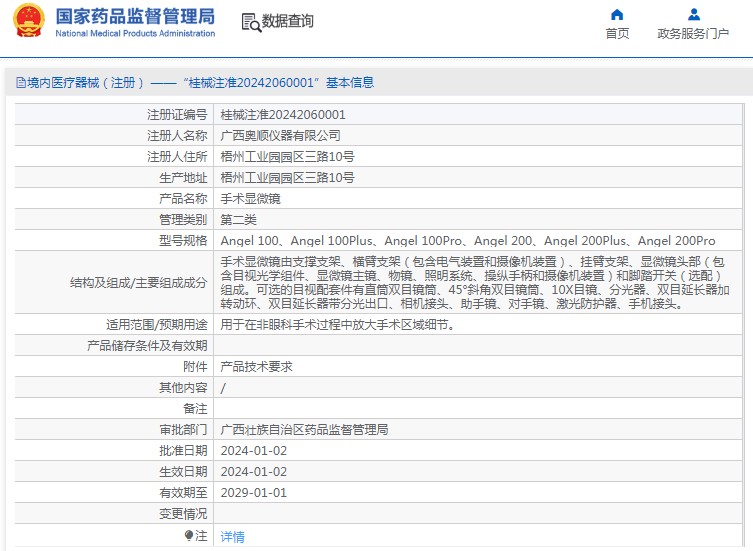
Task: Open the 首页 menu item
Action: (x=617, y=34)
